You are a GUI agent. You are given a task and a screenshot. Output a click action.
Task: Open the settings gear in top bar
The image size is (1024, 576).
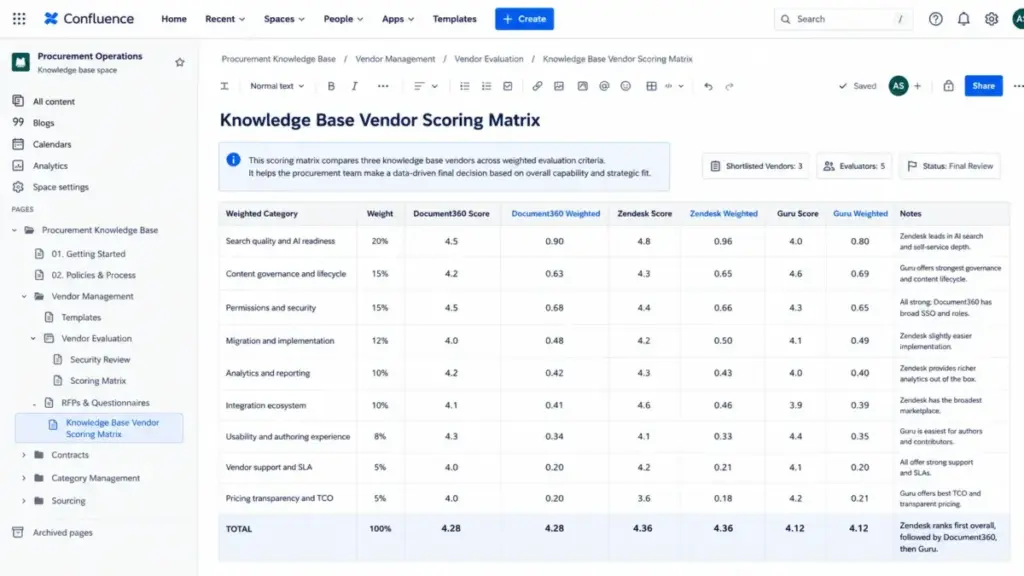point(991,19)
